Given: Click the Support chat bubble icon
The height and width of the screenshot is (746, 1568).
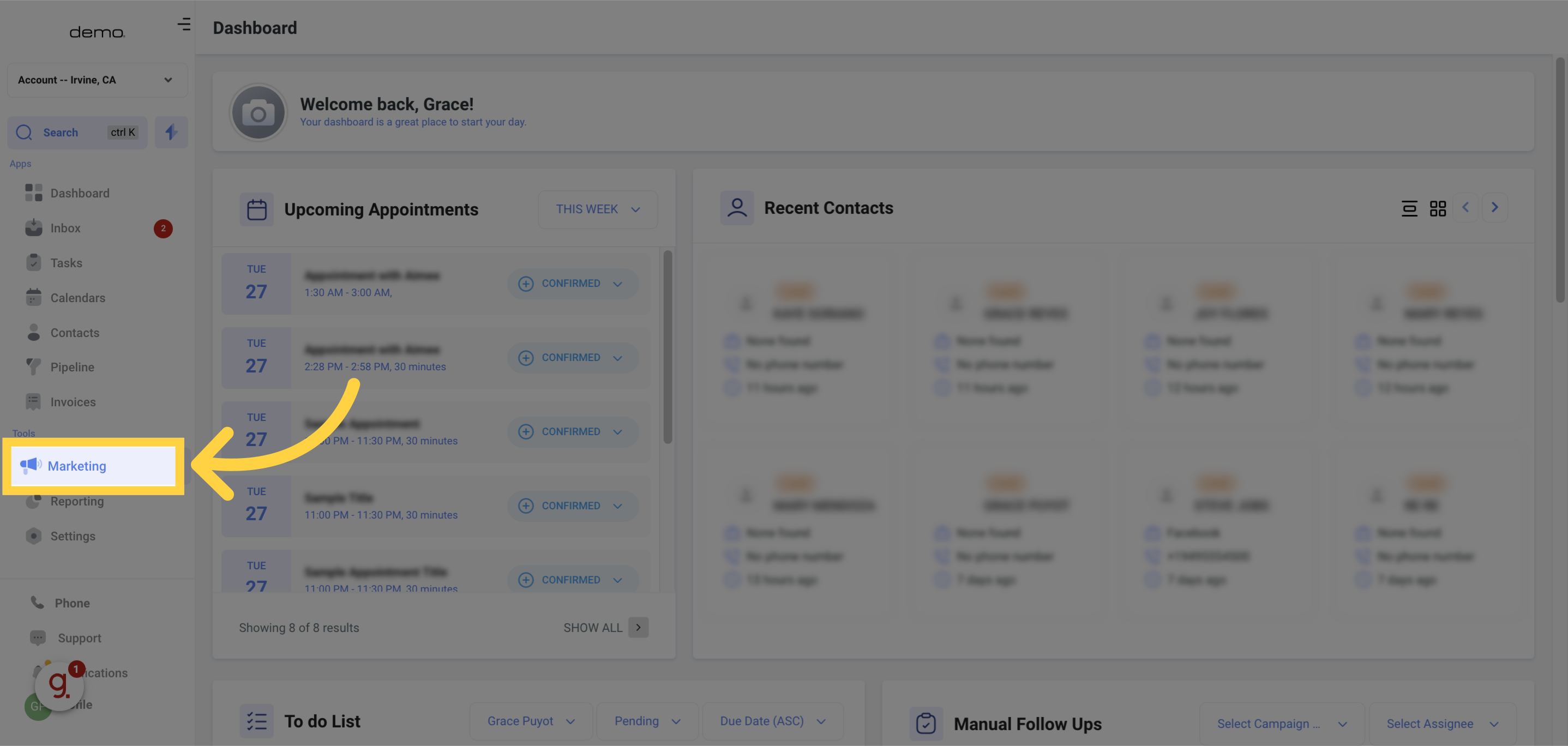Looking at the screenshot, I should (38, 637).
